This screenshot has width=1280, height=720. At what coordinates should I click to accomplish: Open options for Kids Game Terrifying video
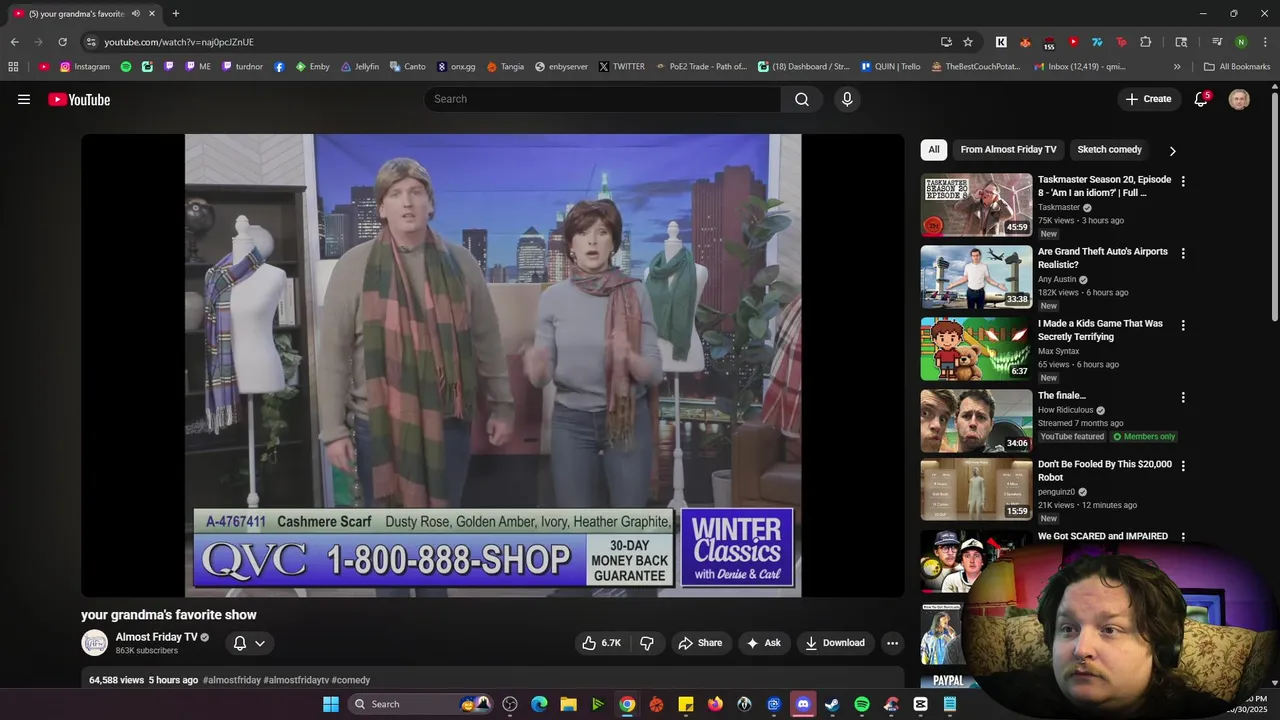coord(1183,326)
